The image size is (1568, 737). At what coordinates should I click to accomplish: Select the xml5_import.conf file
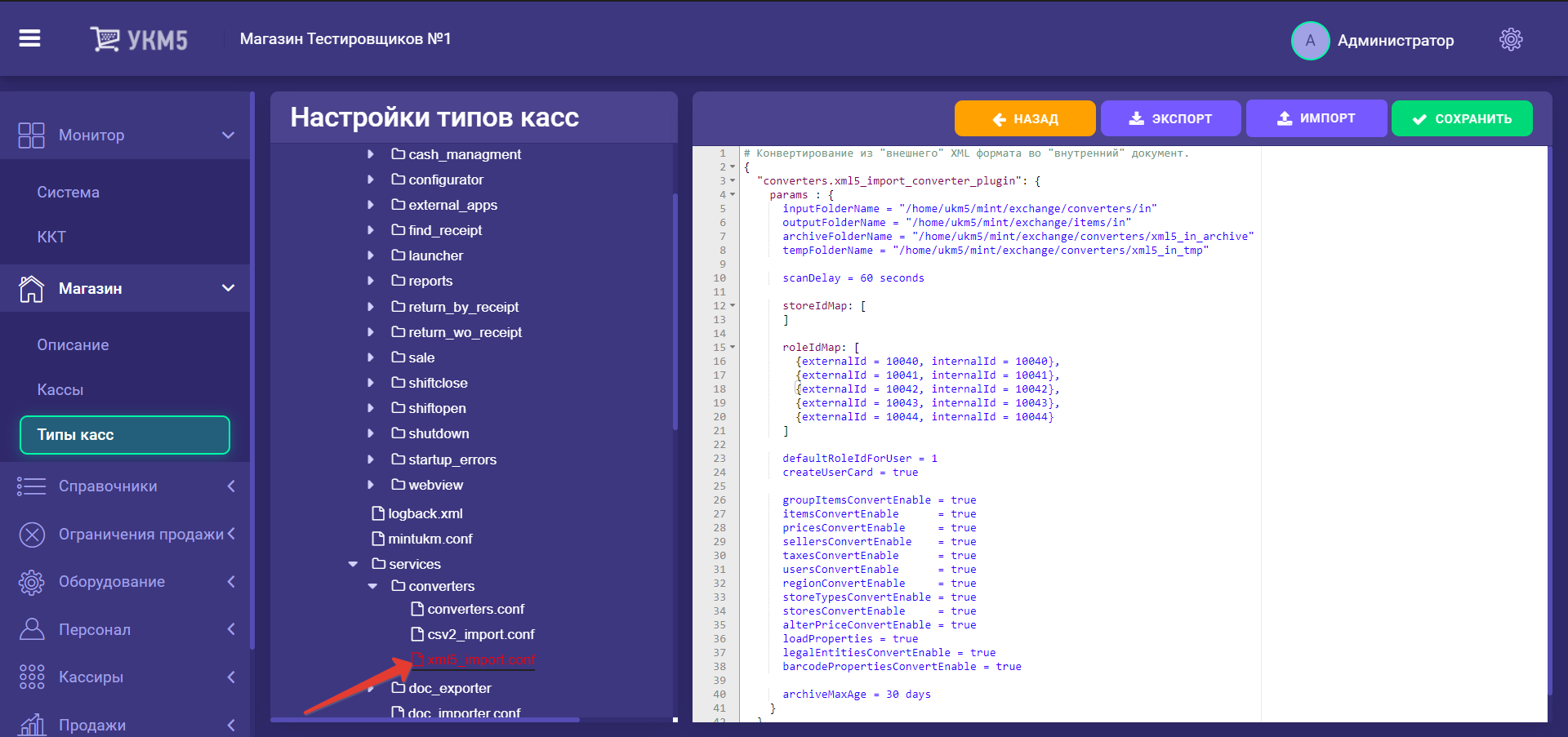click(481, 659)
